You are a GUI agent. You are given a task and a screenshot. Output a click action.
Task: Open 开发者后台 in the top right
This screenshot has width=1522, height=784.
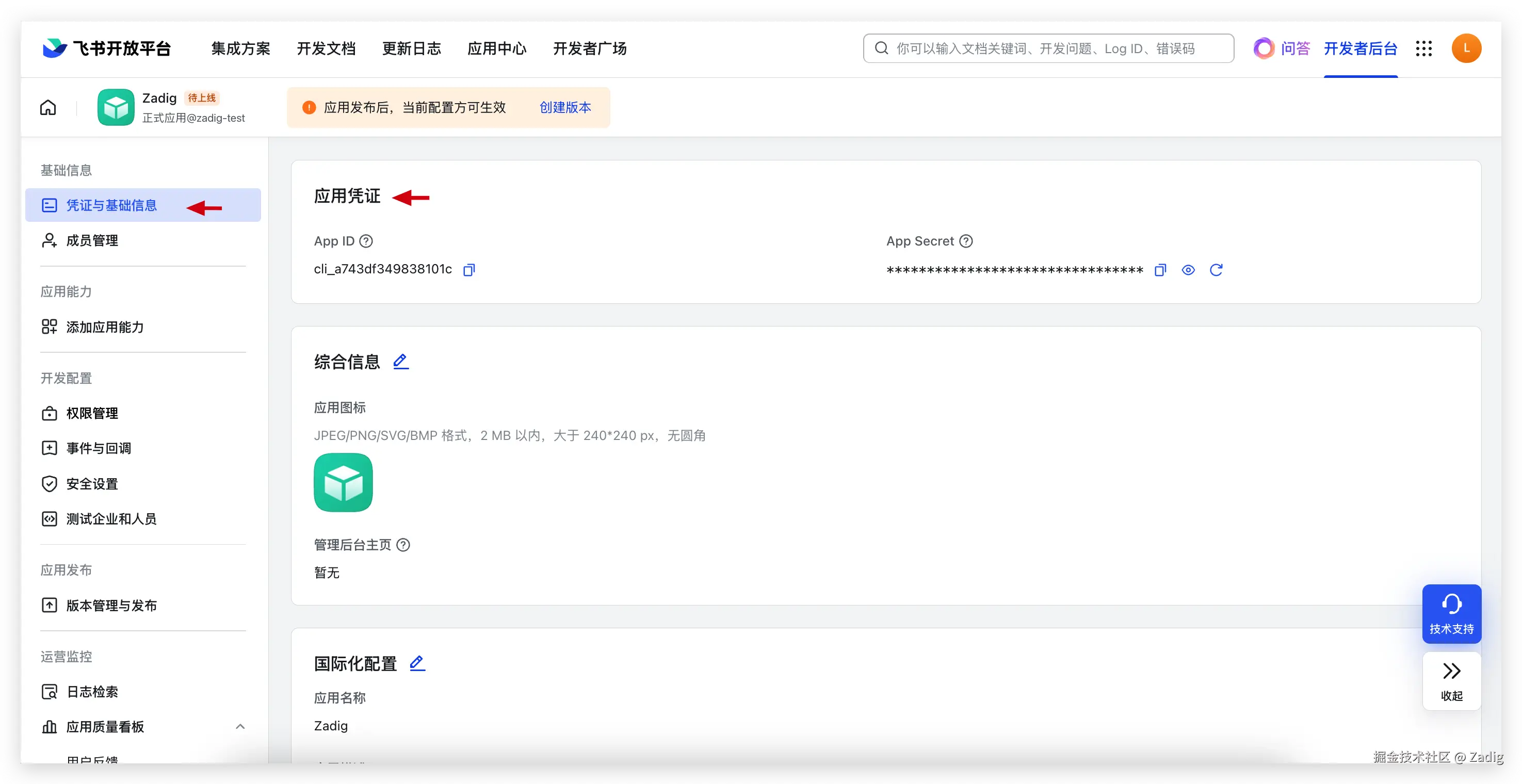point(1360,48)
